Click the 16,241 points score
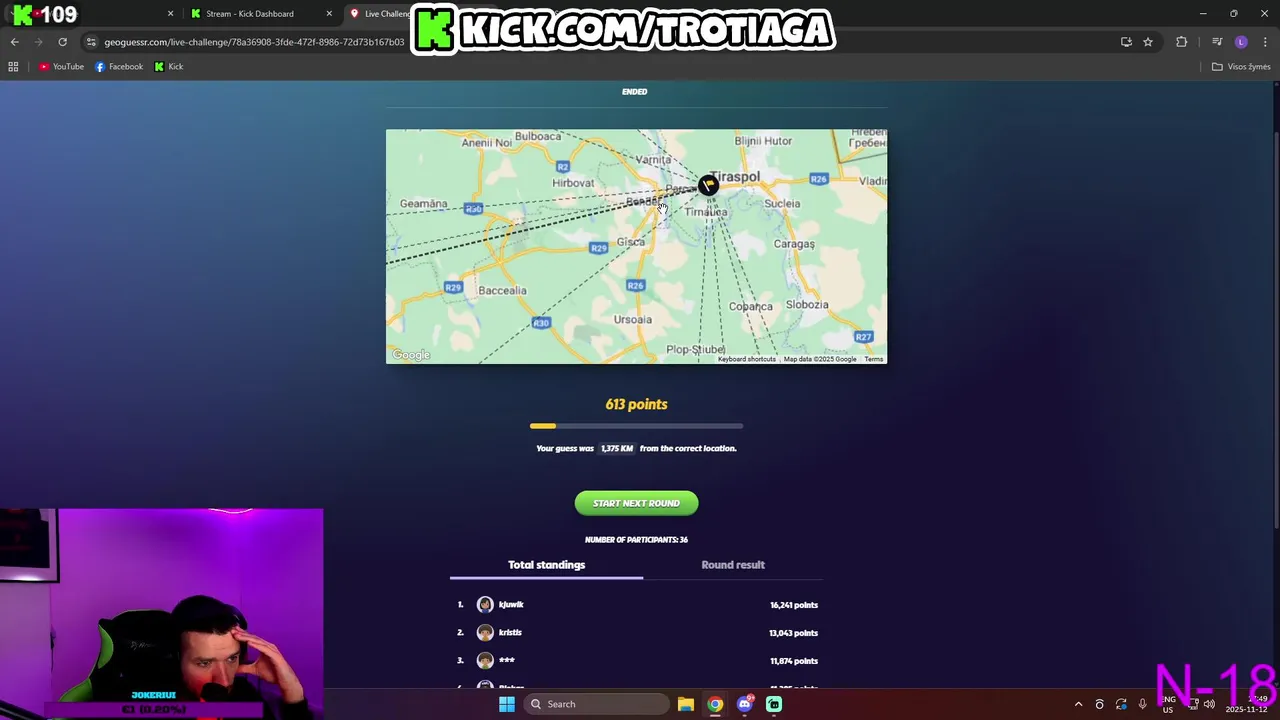This screenshot has height=720, width=1280. (794, 605)
